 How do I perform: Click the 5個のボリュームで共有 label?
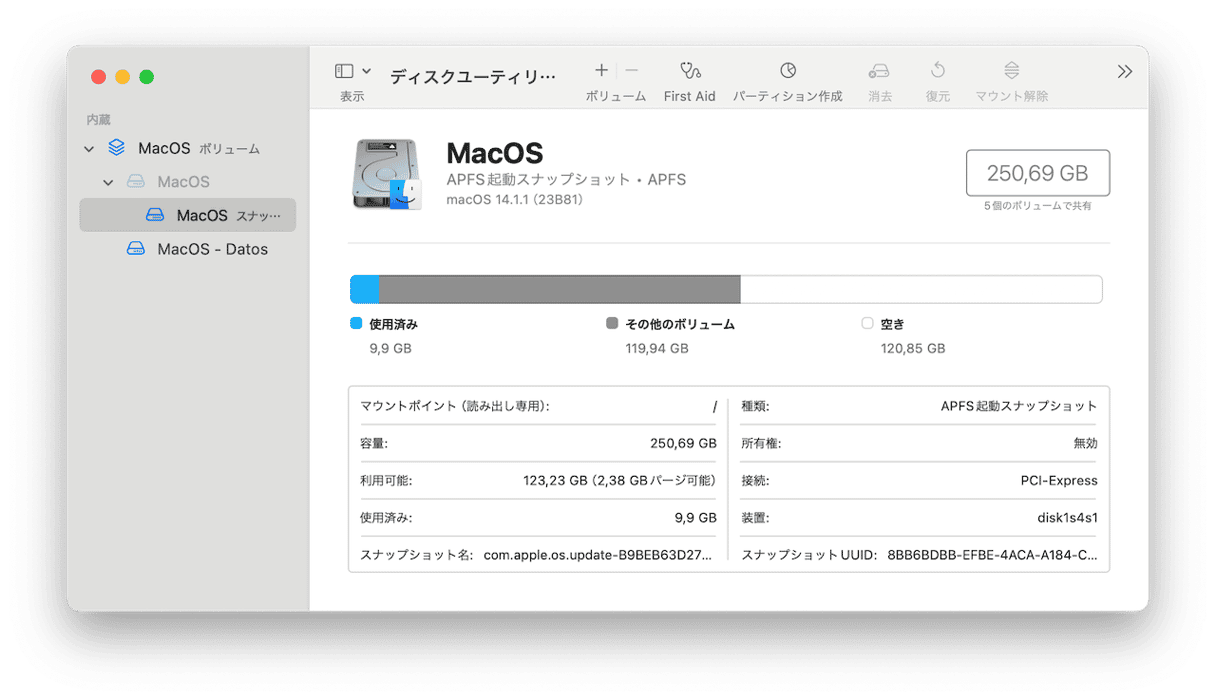pyautogui.click(x=1037, y=206)
